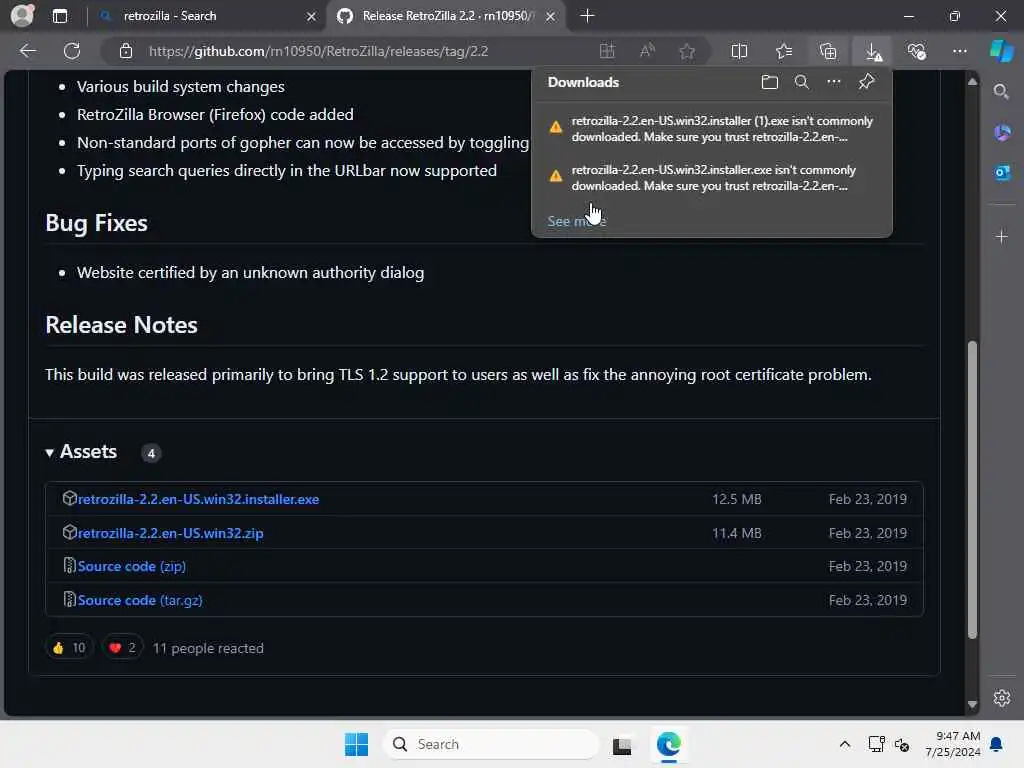Open the taskbar clock and date

point(953,744)
